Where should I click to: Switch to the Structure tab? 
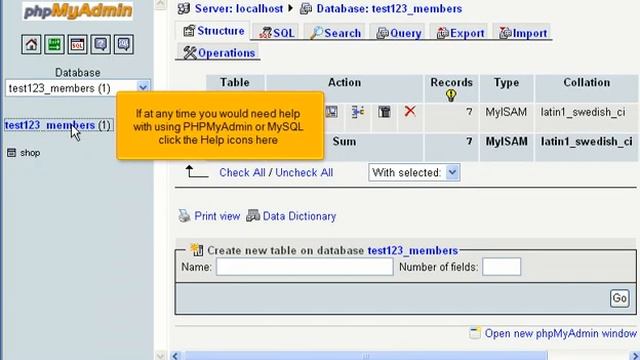(x=213, y=31)
